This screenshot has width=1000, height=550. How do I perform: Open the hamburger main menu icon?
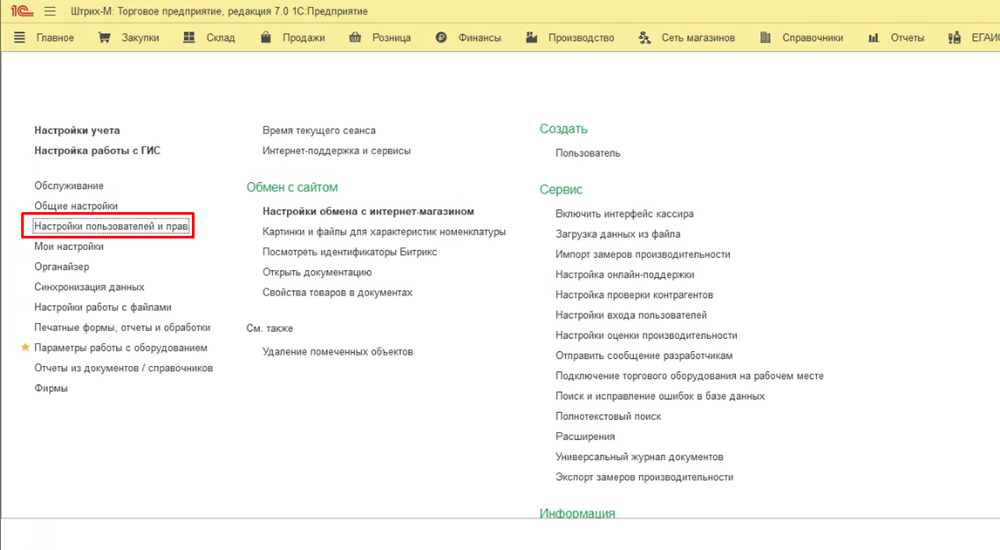pos(49,11)
